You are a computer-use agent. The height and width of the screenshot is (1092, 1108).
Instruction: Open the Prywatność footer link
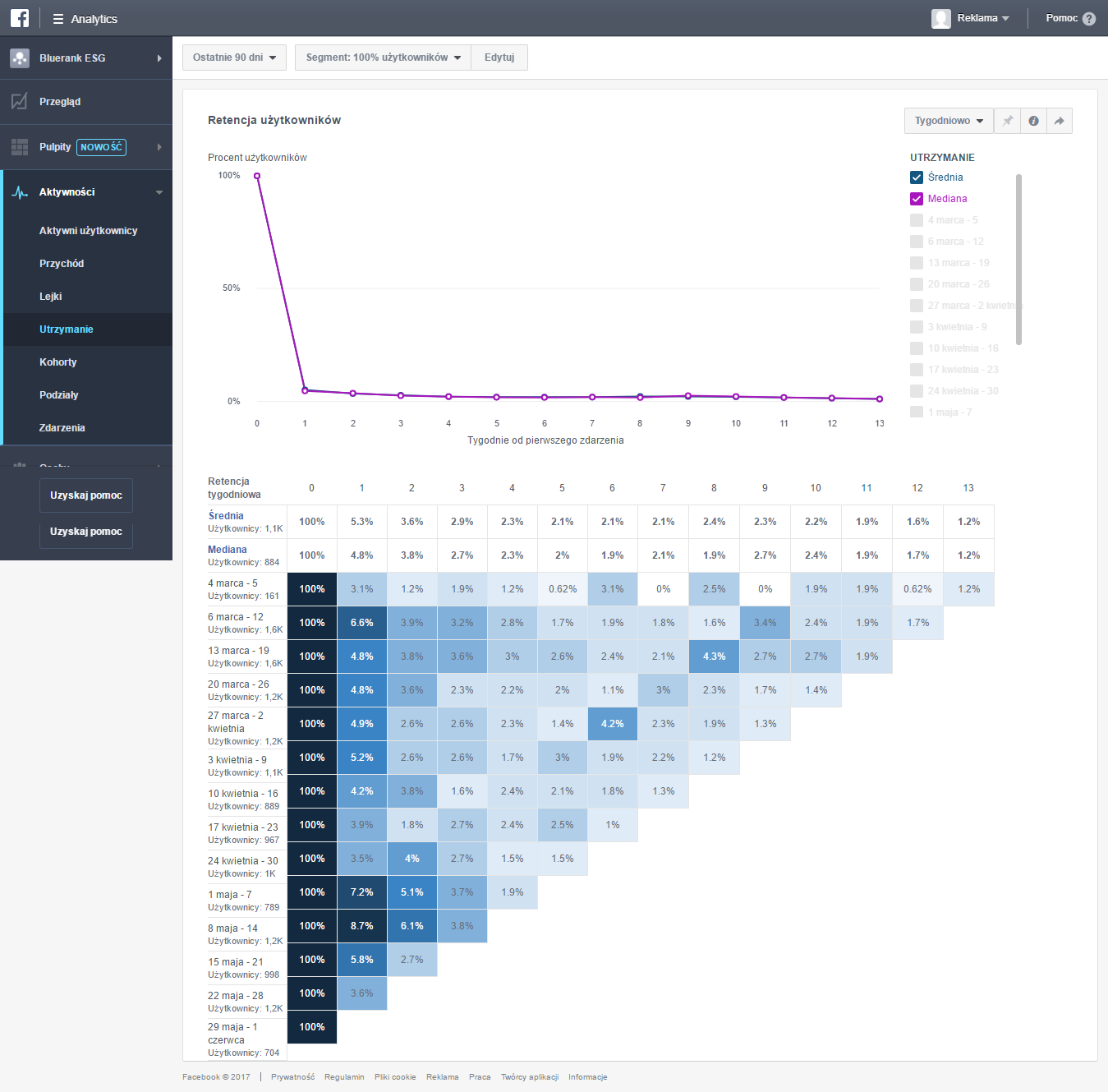(x=292, y=1077)
